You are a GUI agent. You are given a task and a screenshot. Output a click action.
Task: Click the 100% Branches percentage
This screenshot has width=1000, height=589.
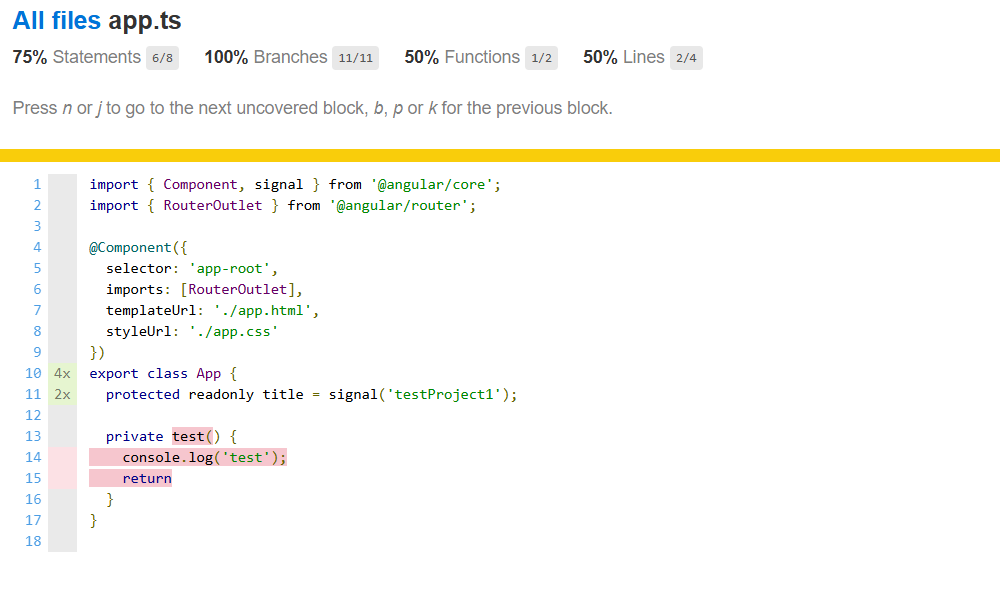(226, 57)
